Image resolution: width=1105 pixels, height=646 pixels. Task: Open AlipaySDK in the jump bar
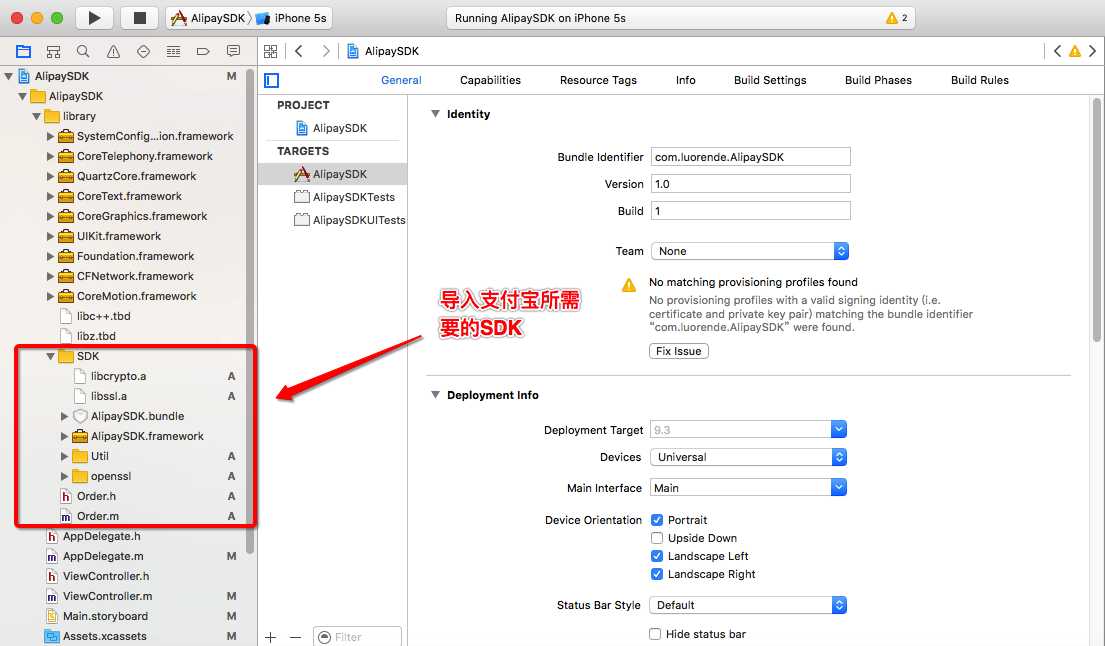pyautogui.click(x=383, y=51)
